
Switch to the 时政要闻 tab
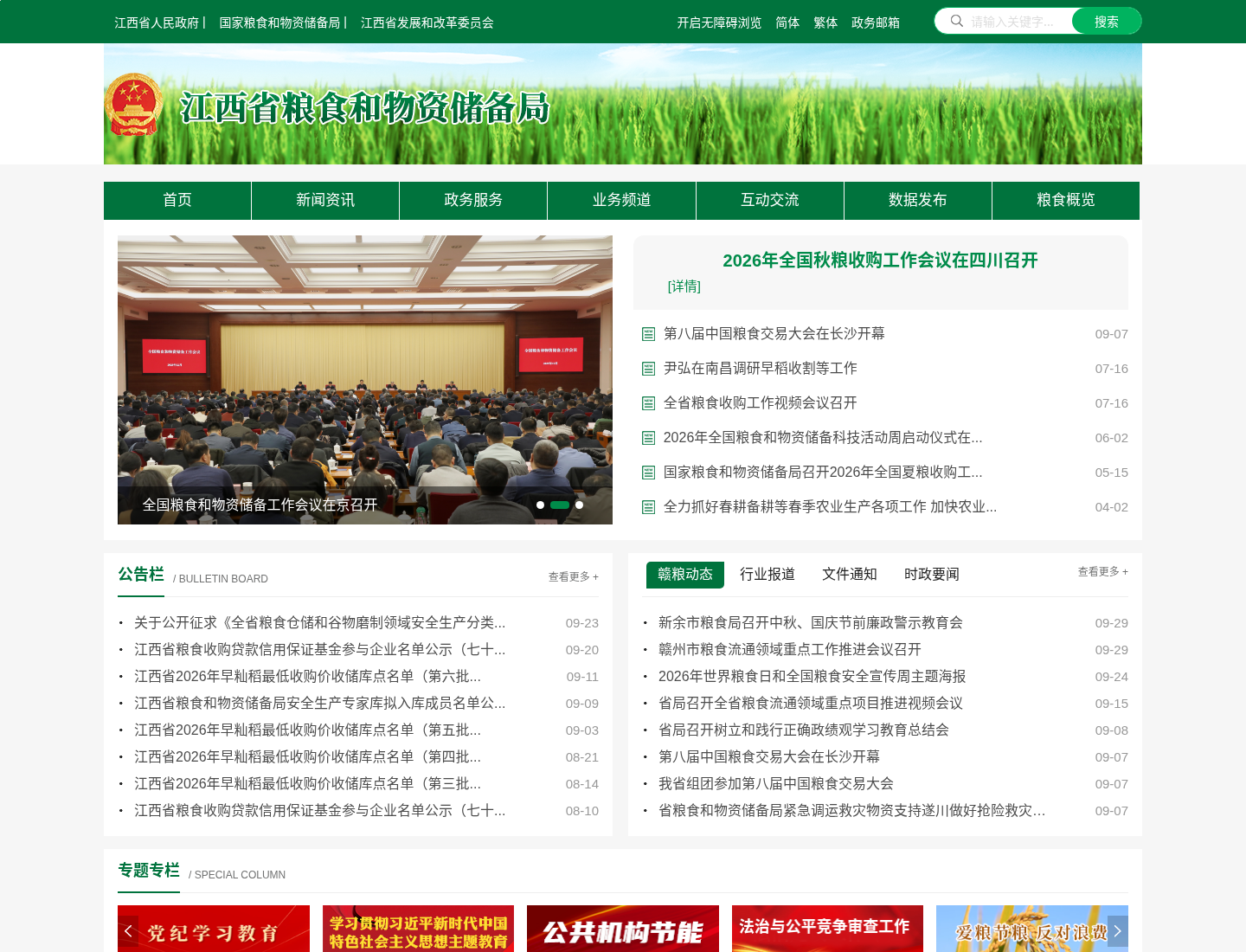click(932, 575)
